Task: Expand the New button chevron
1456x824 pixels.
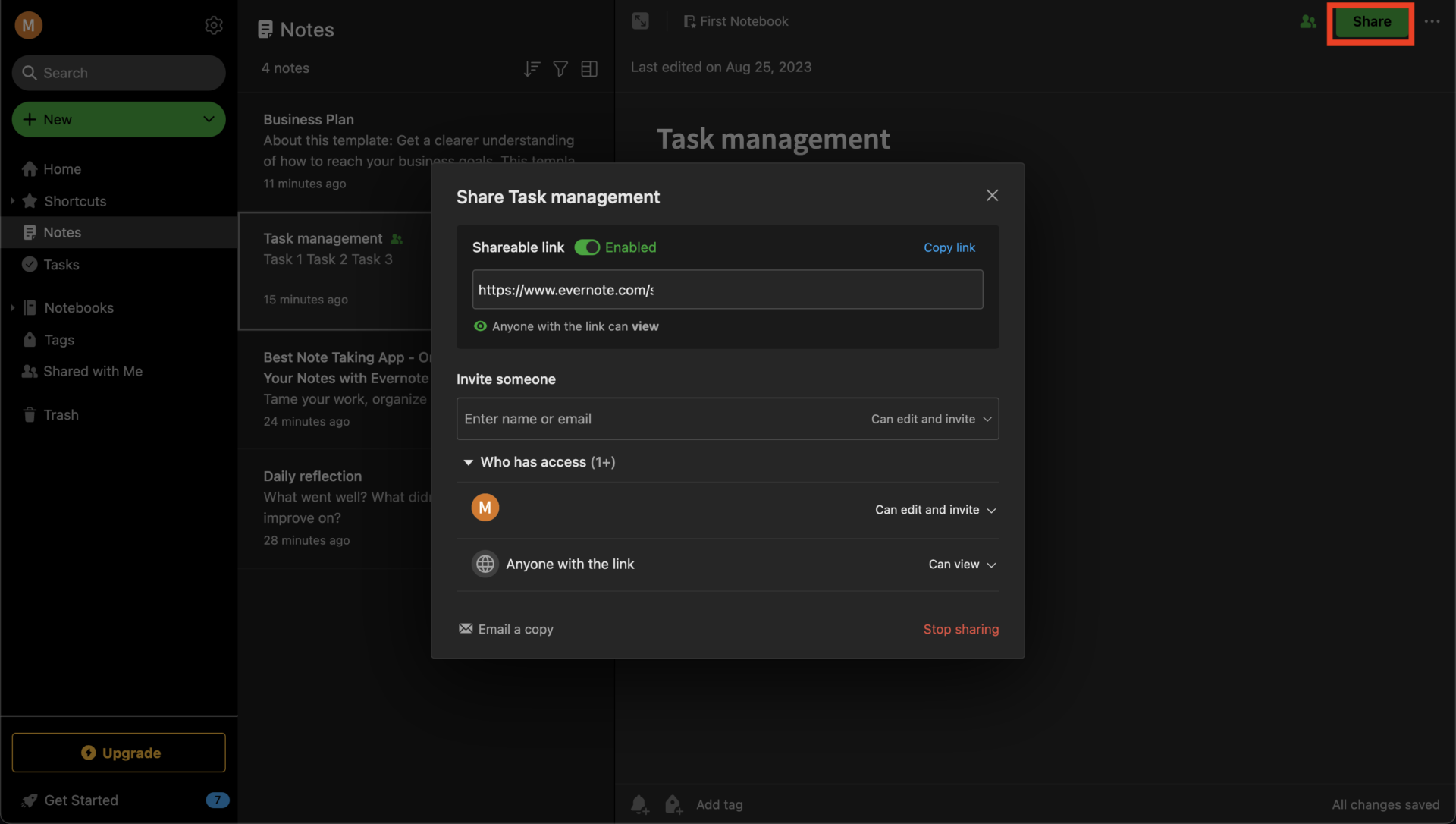Action: [209, 119]
